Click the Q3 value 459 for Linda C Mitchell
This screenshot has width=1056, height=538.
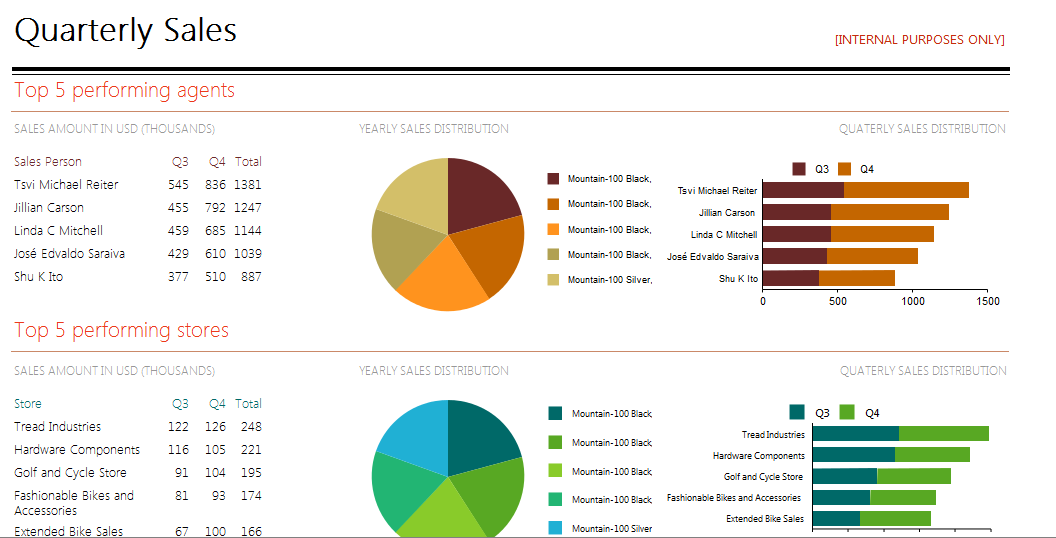click(178, 230)
